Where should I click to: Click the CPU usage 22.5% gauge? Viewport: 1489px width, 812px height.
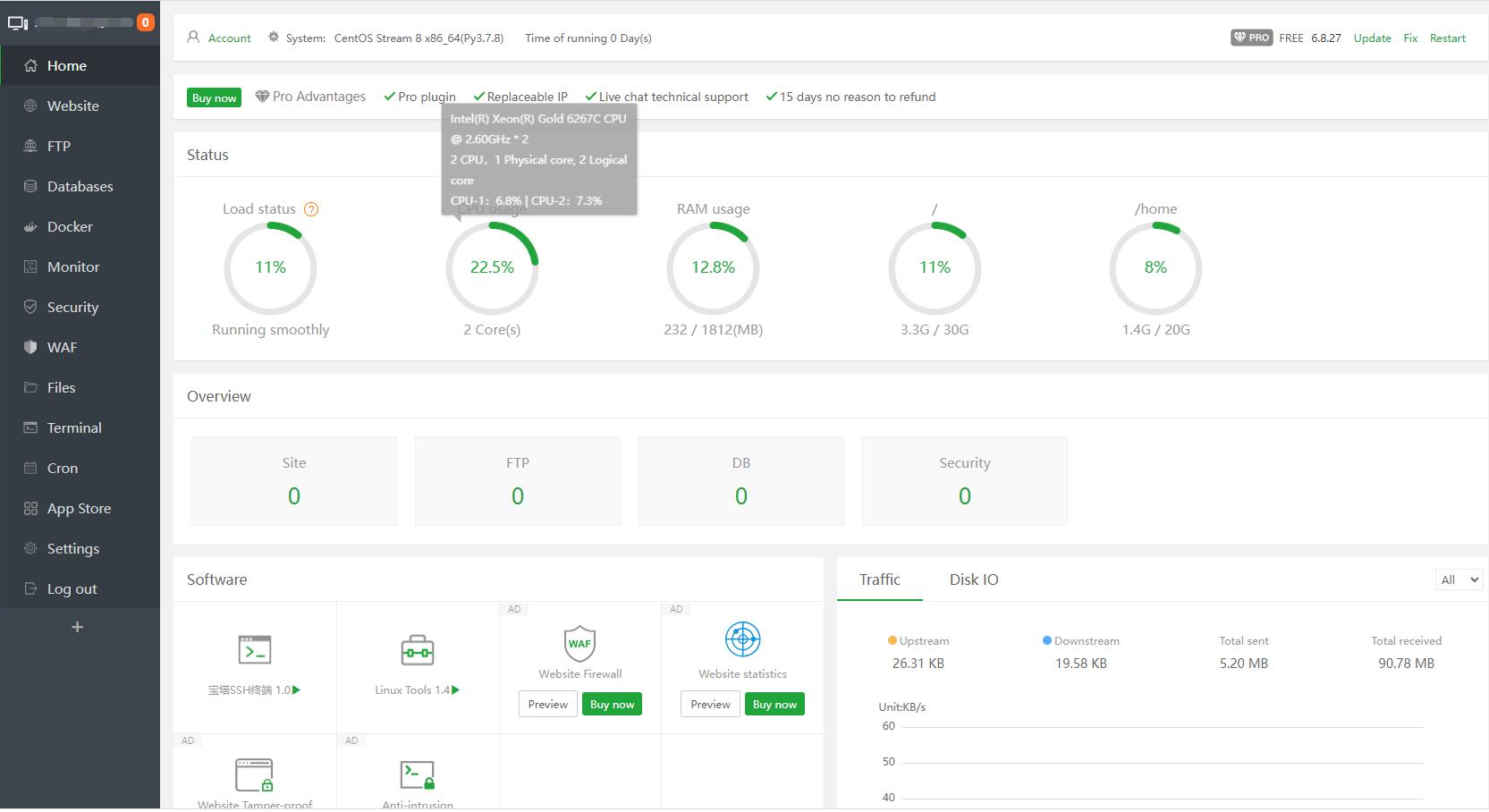[x=492, y=267]
